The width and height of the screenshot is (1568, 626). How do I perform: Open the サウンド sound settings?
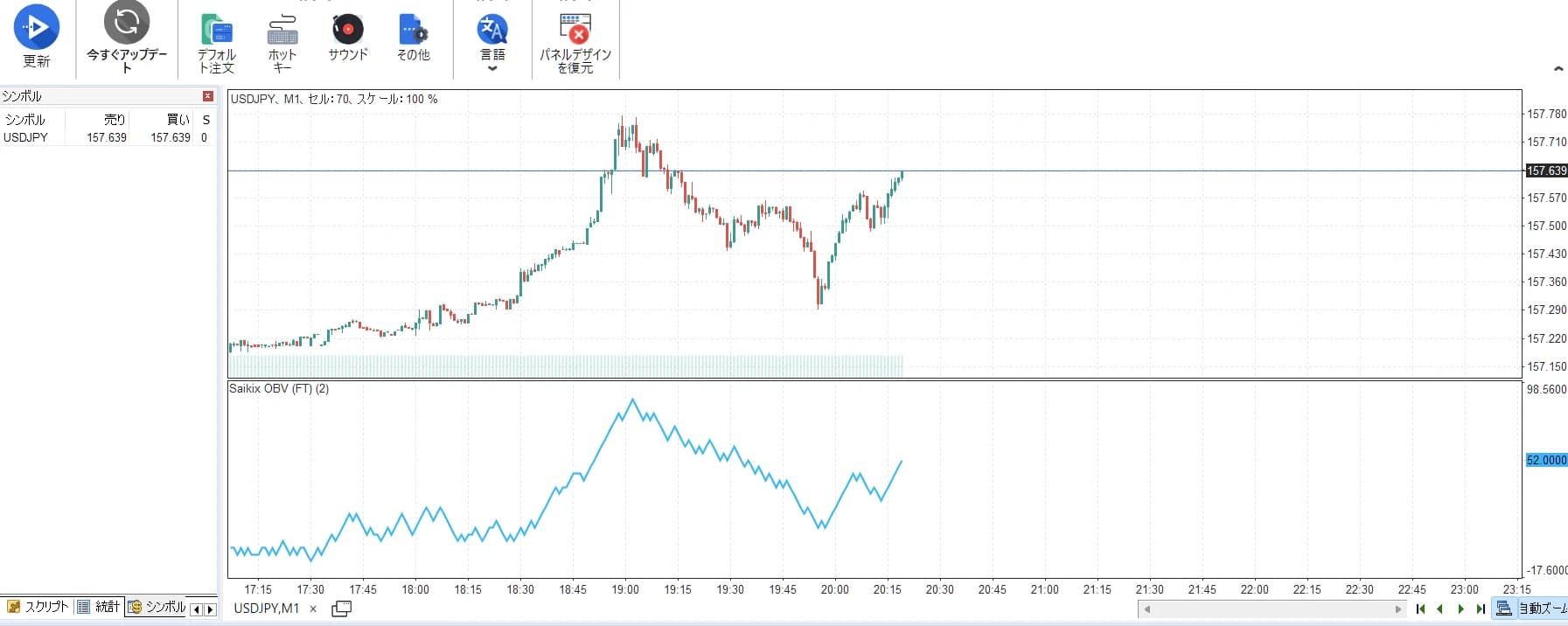[347, 38]
